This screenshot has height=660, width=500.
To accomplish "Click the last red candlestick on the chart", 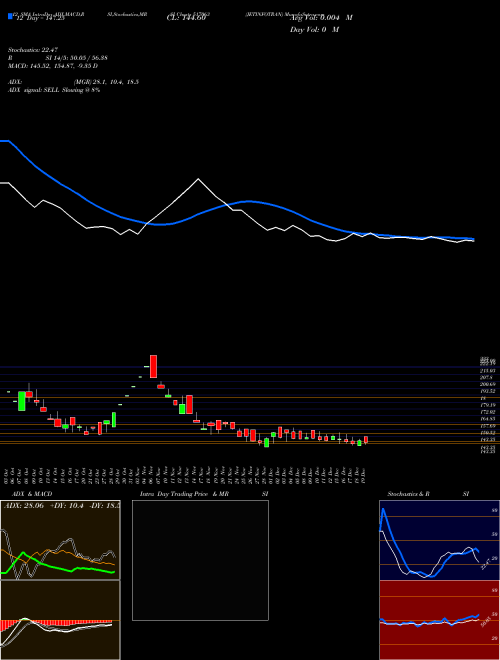I will pyautogui.click(x=366, y=440).
